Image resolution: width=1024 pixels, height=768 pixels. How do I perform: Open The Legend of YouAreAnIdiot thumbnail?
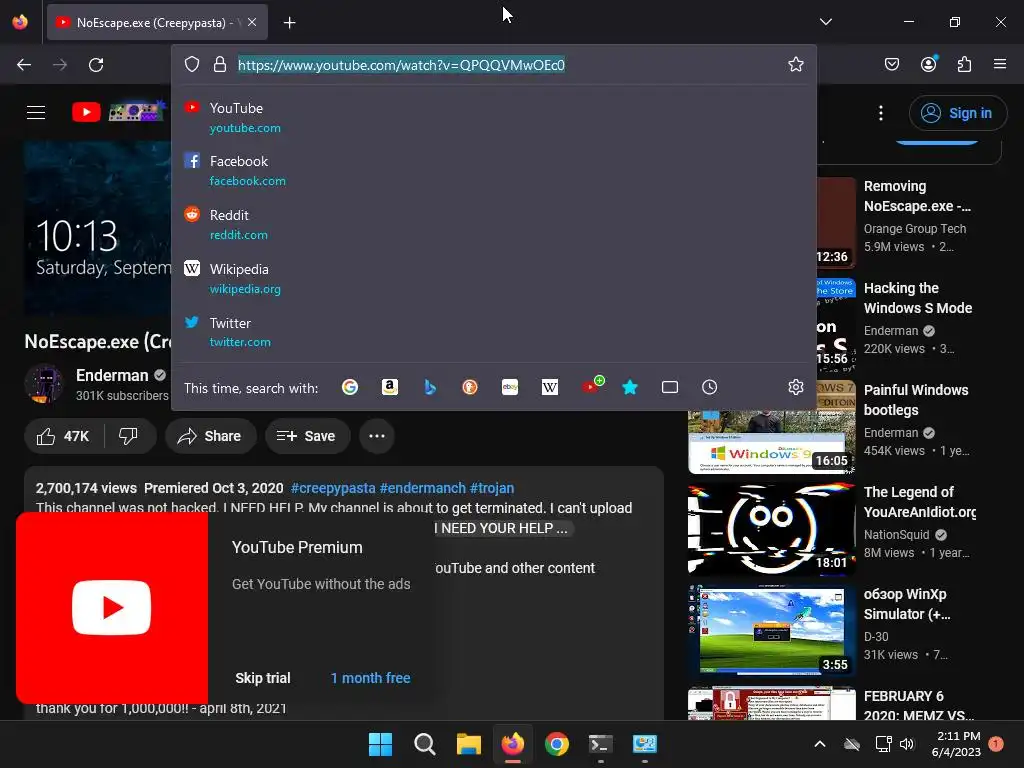click(771, 530)
